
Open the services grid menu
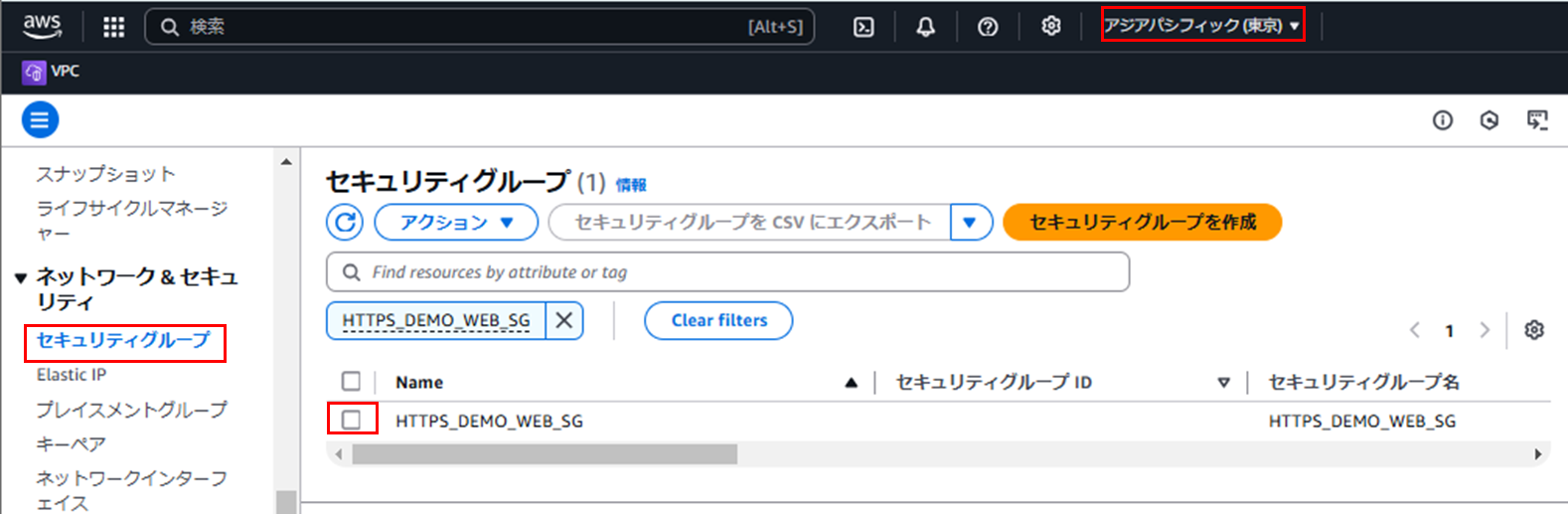tap(114, 27)
